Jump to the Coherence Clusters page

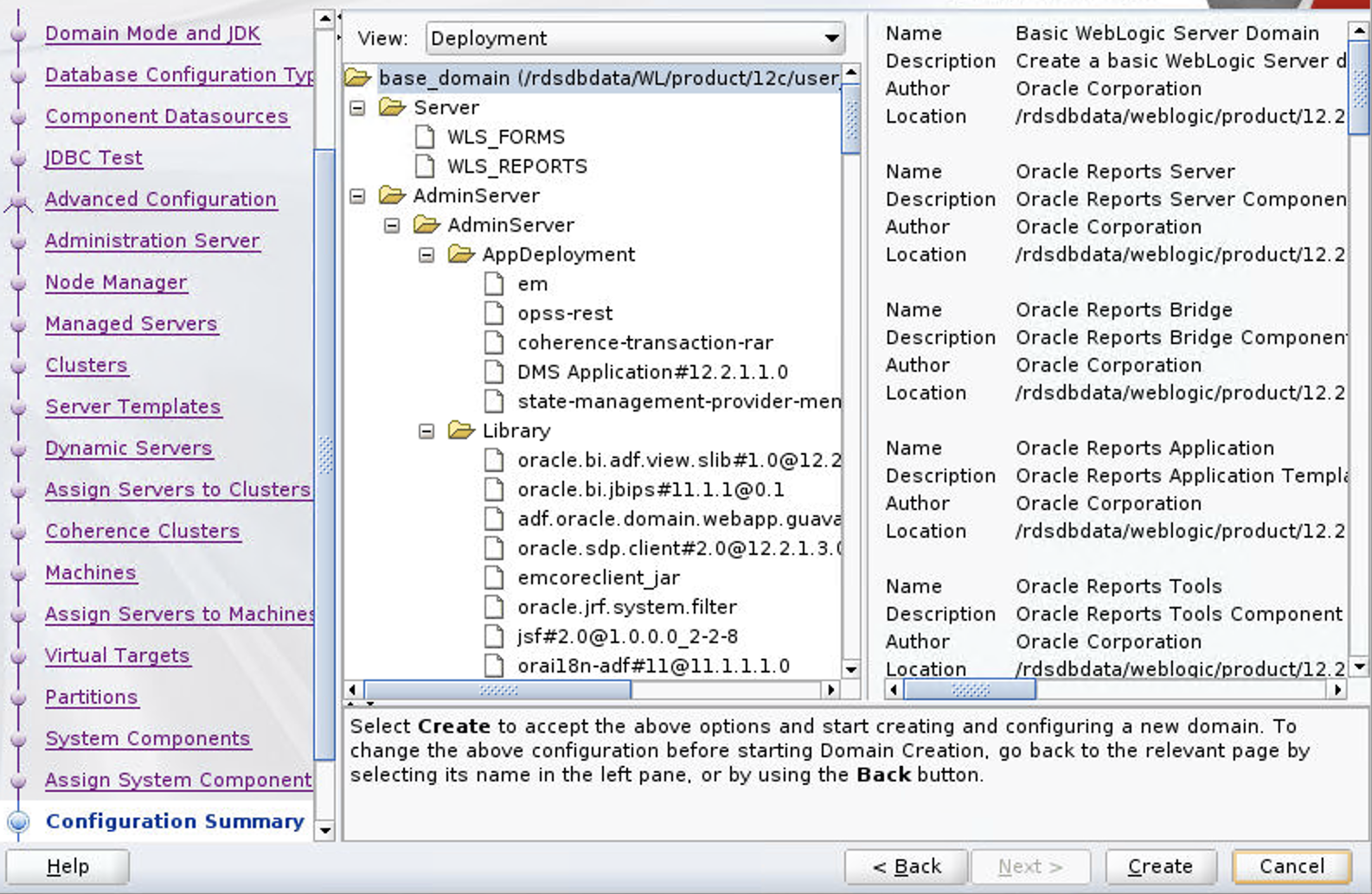point(142,531)
